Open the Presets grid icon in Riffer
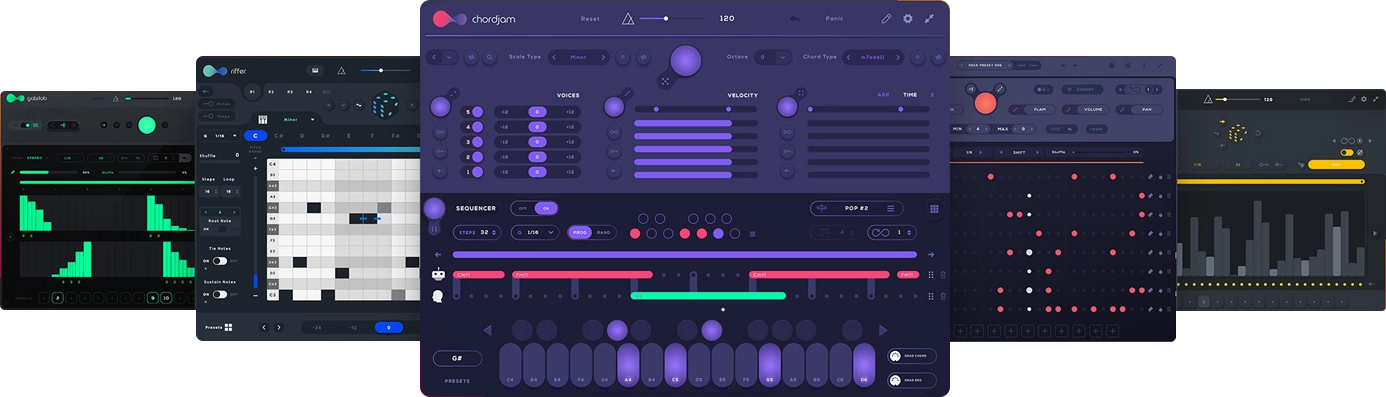The height and width of the screenshot is (397, 1386). [229, 327]
